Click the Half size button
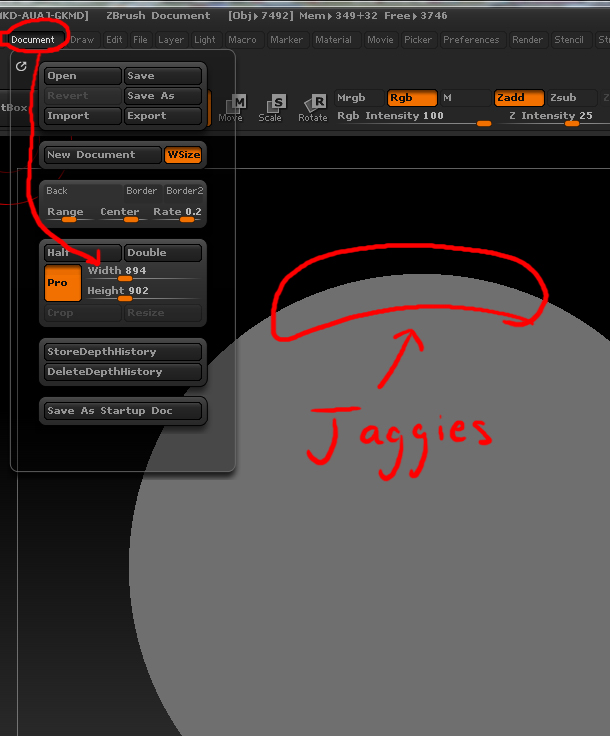The image size is (610, 736). pos(83,253)
